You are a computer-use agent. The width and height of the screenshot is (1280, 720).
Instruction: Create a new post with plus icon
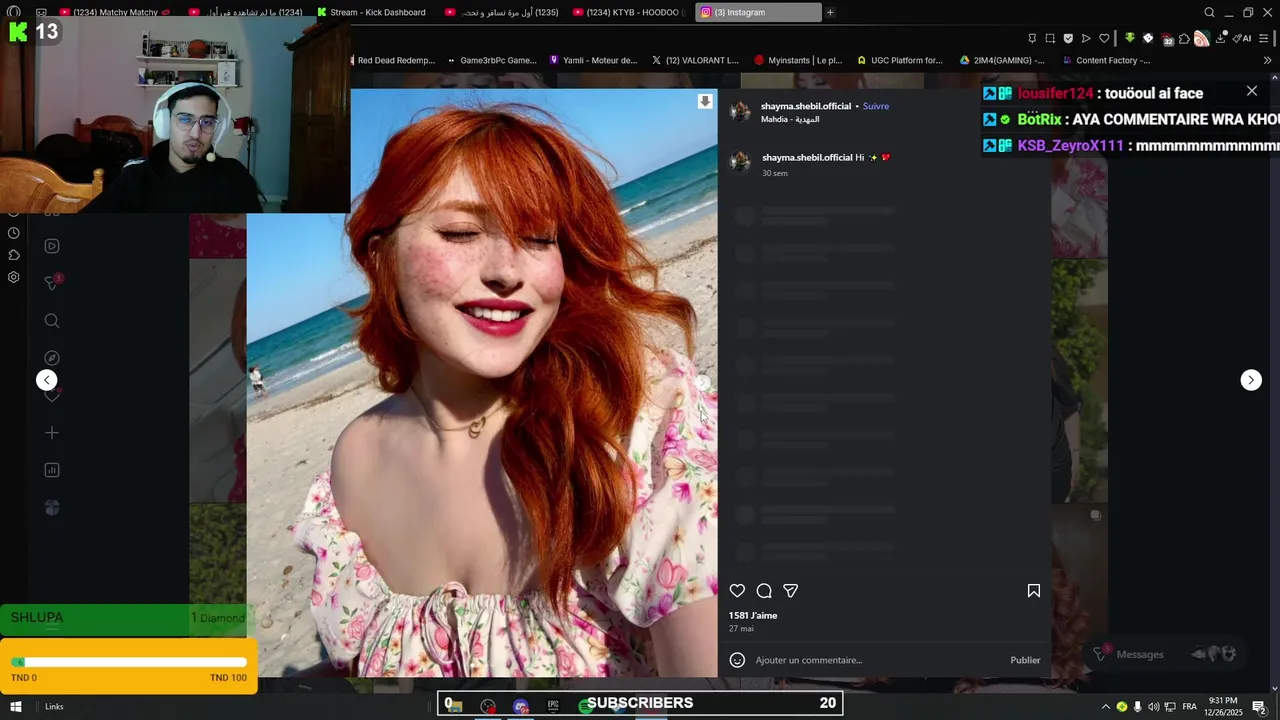[x=52, y=433]
